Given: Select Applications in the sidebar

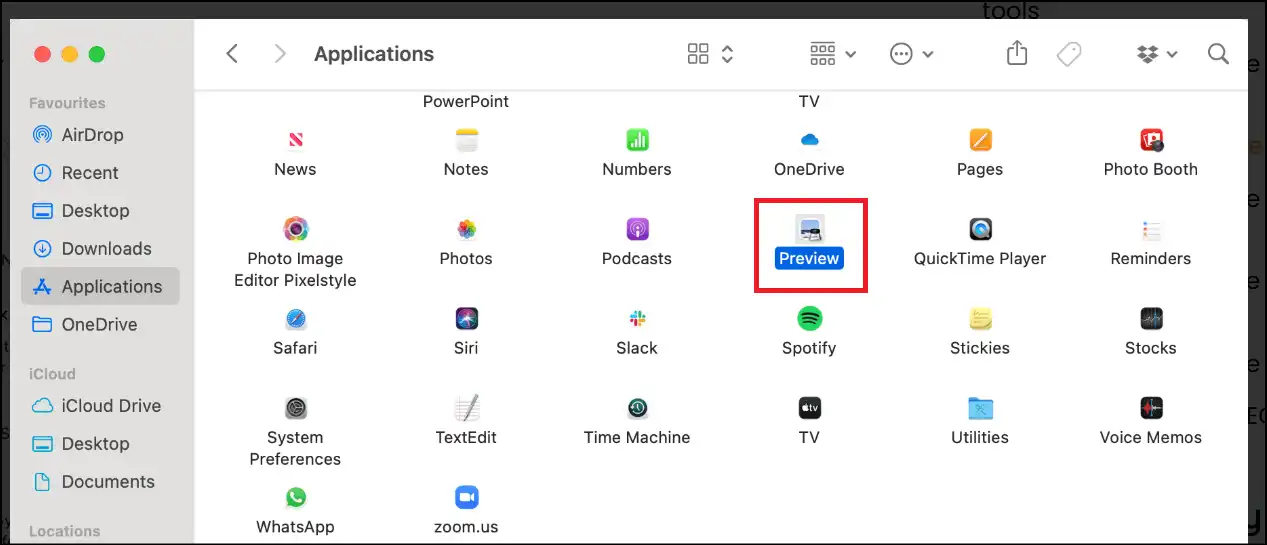Looking at the screenshot, I should click(100, 287).
